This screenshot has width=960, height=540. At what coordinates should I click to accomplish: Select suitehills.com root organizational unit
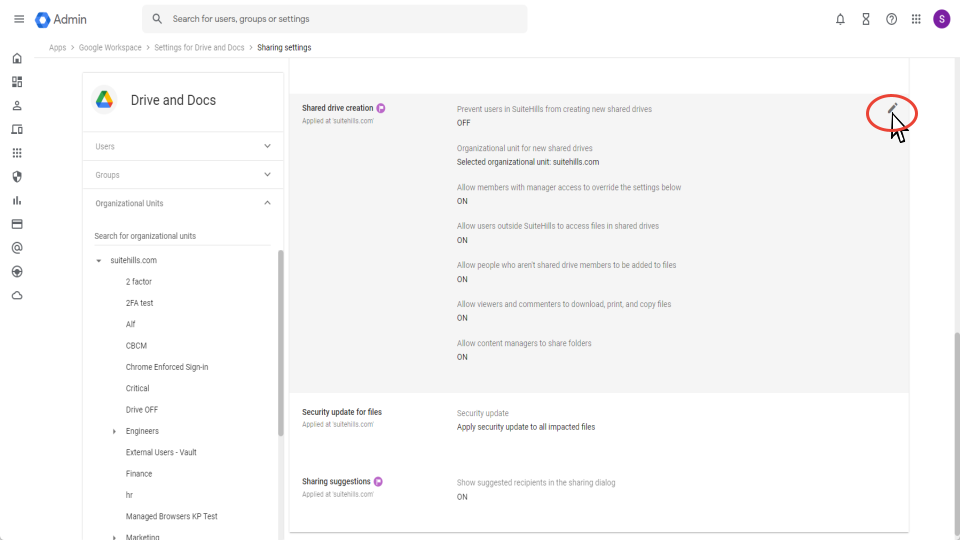tap(133, 261)
